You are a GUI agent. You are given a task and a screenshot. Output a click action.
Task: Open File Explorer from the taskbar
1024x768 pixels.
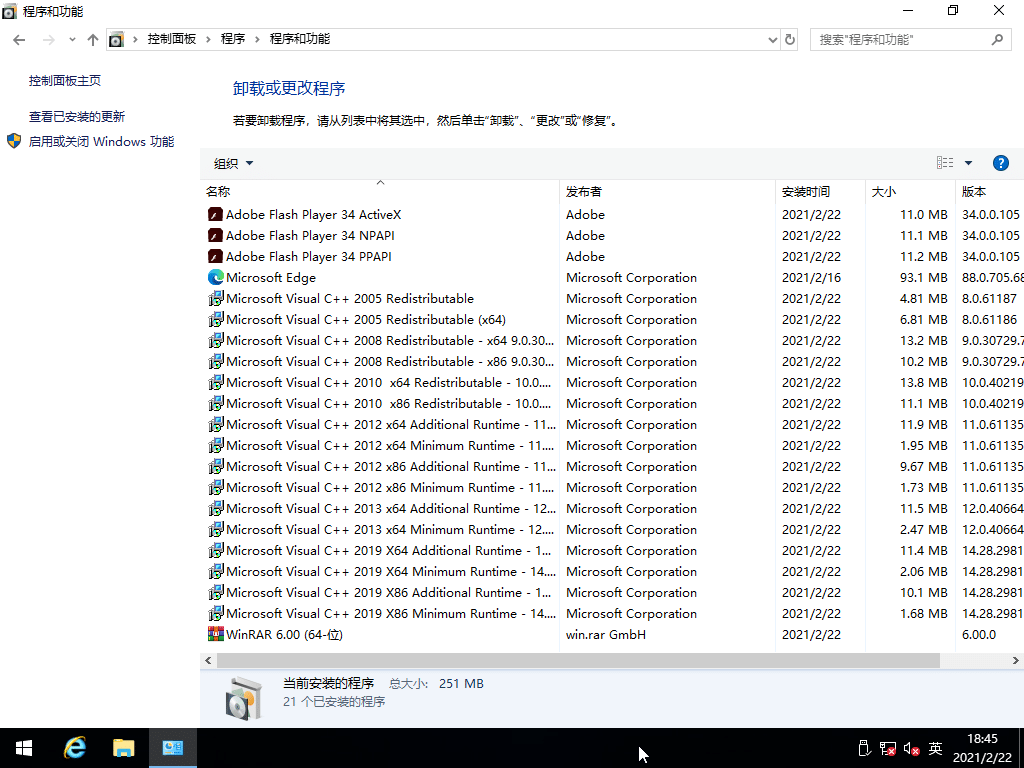pos(123,748)
